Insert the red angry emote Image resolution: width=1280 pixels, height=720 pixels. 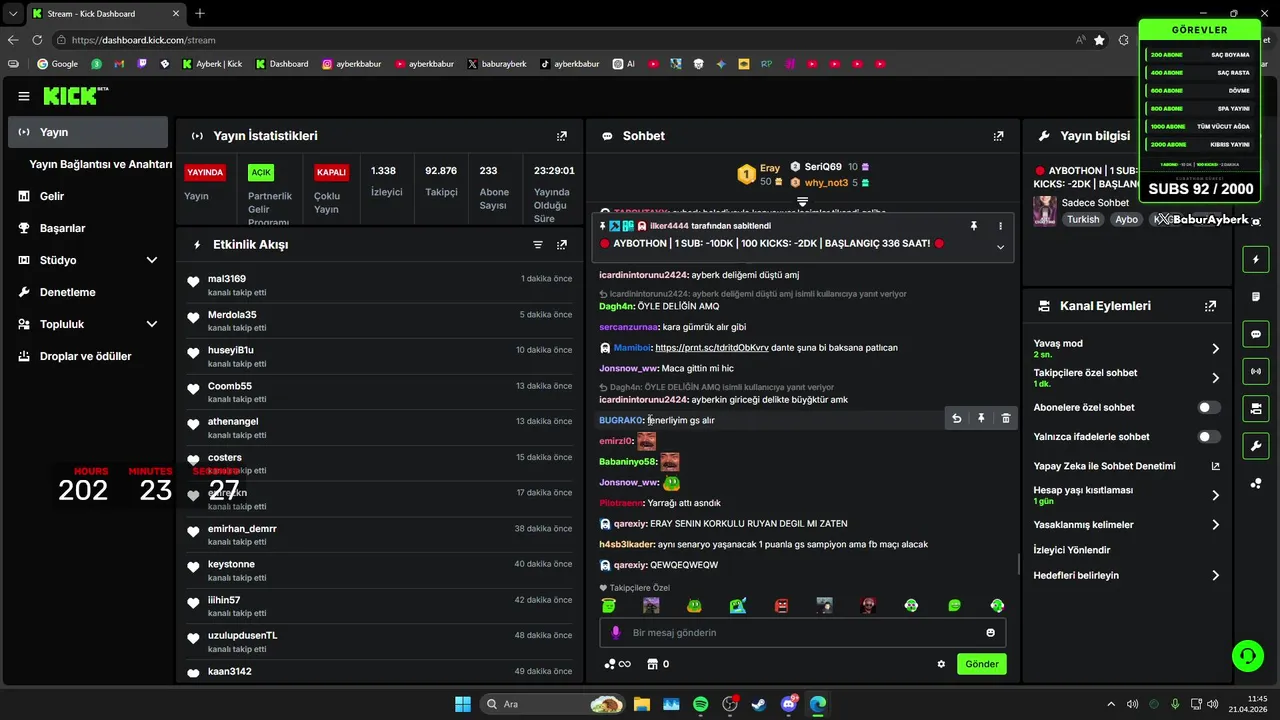[782, 605]
